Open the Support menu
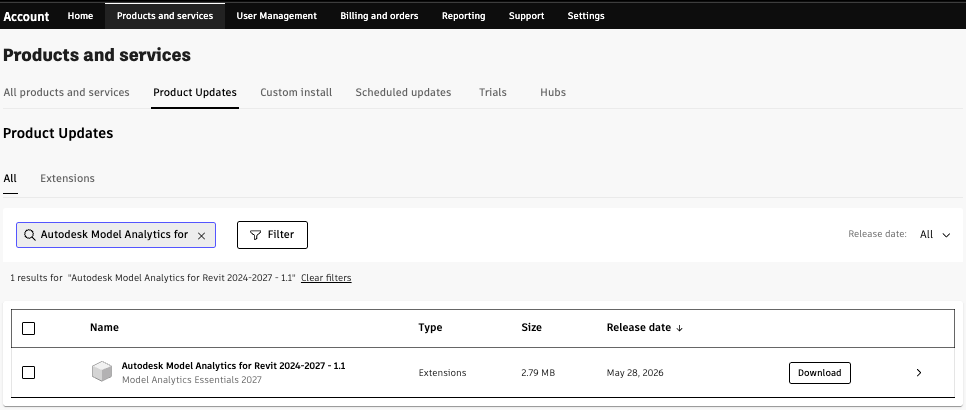Viewport: 966px width, 410px height. coord(526,16)
